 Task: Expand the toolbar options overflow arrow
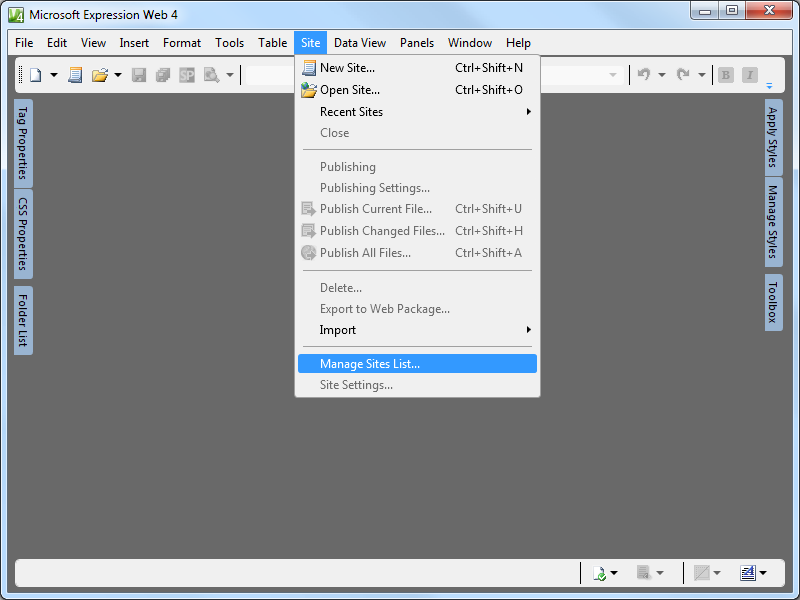769,86
